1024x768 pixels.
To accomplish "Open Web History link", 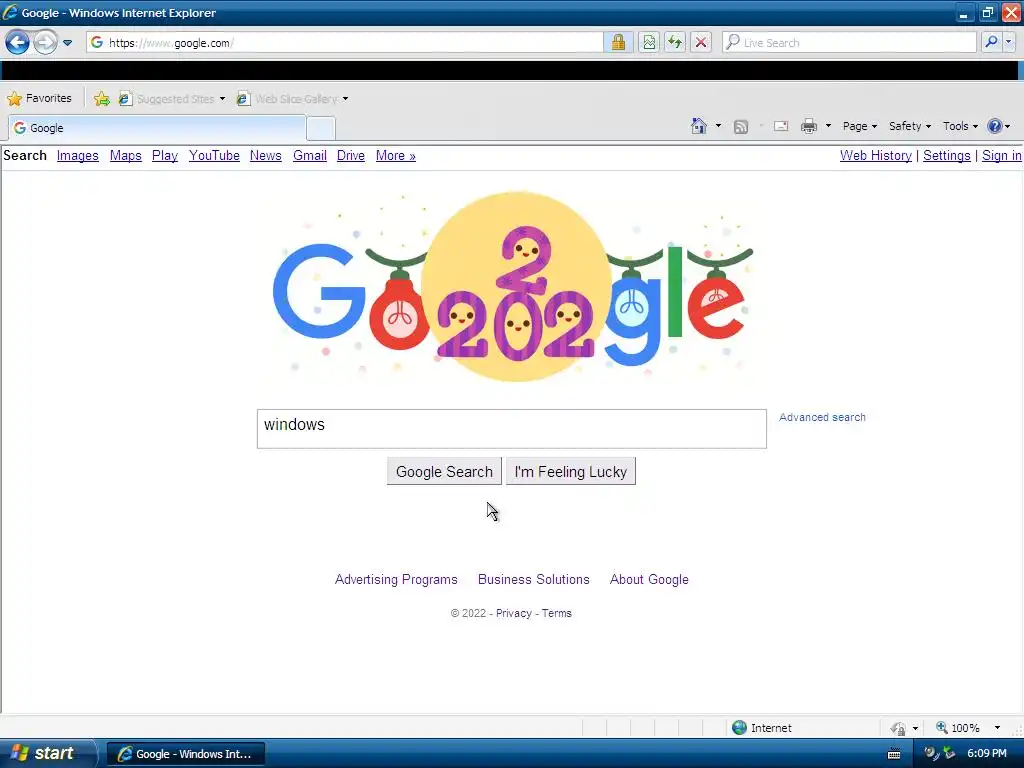I will (x=876, y=155).
